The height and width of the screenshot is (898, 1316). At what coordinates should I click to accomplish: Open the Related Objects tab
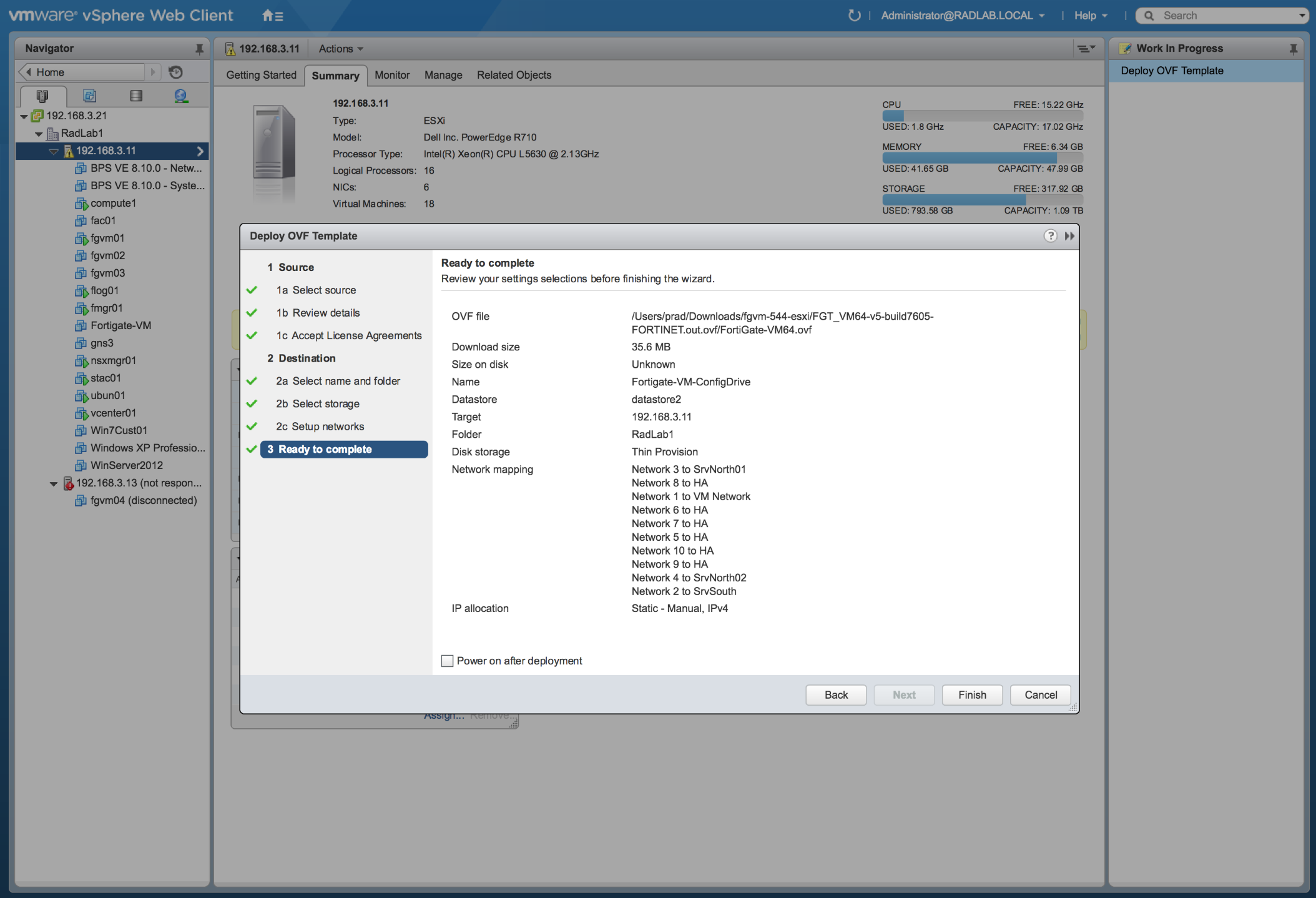point(514,75)
